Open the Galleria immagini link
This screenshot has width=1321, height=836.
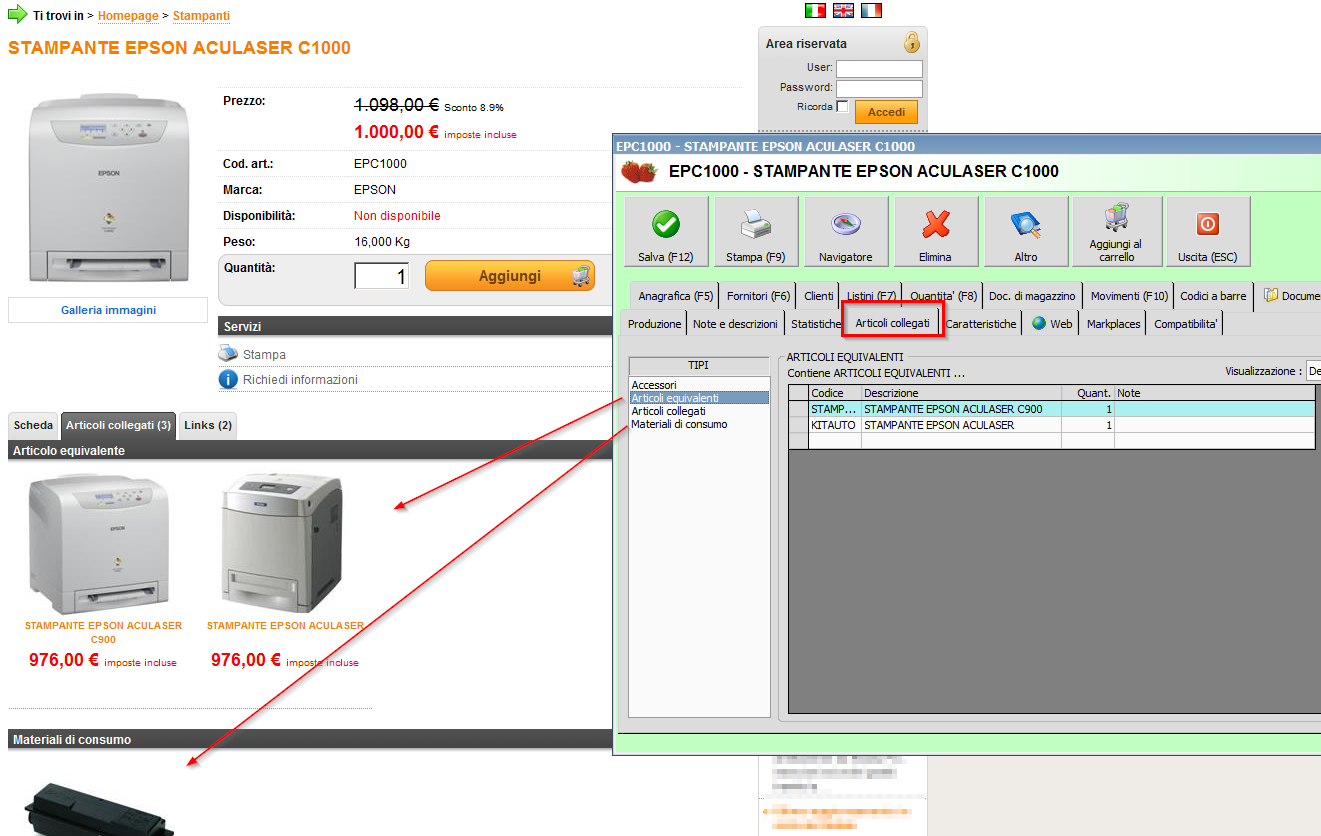click(x=108, y=310)
